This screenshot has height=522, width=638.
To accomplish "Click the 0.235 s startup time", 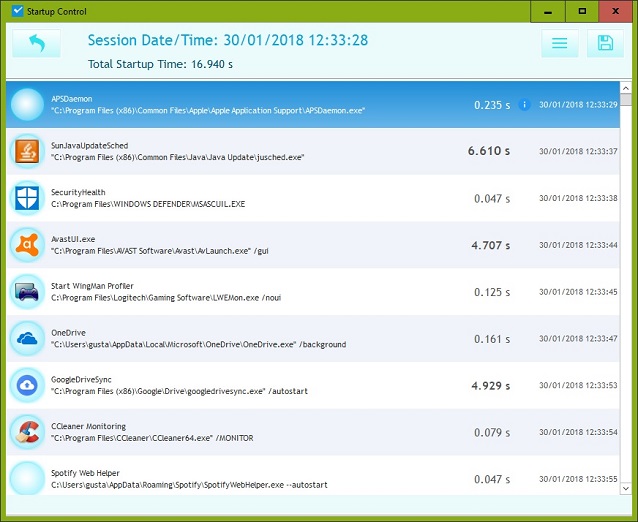I will 492,105.
